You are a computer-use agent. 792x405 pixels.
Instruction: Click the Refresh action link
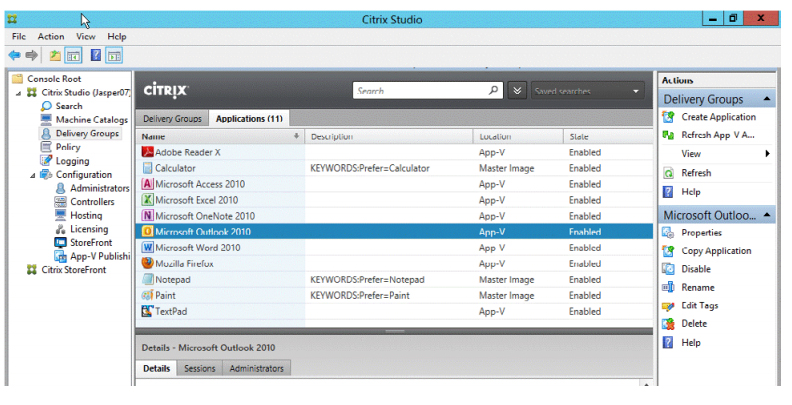pos(696,173)
